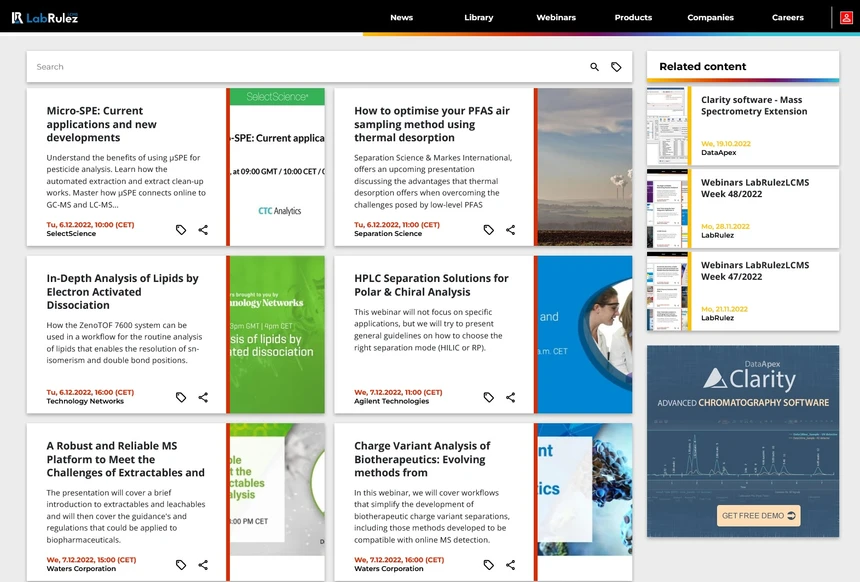Image resolution: width=860 pixels, height=582 pixels.
Task: Click the SelectScience organizer name
Action: click(x=71, y=234)
